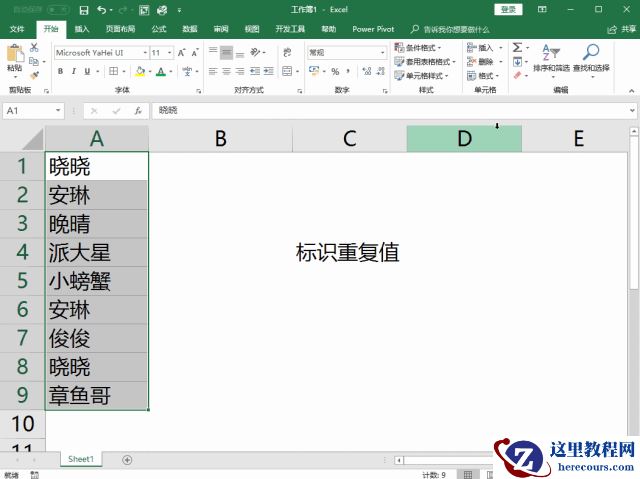Toggle middle vertical alignment
Viewport: 640px width, 479px height.
click(x=226, y=52)
